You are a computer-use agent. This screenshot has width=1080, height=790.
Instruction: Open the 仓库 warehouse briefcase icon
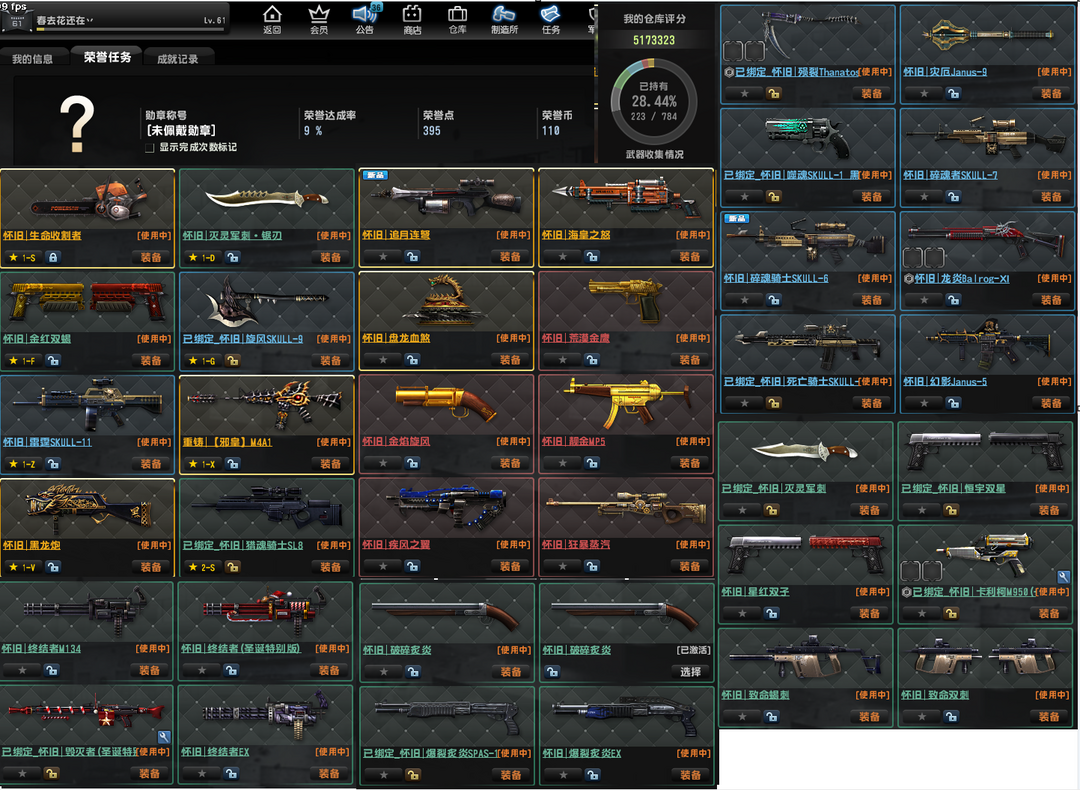(x=457, y=18)
